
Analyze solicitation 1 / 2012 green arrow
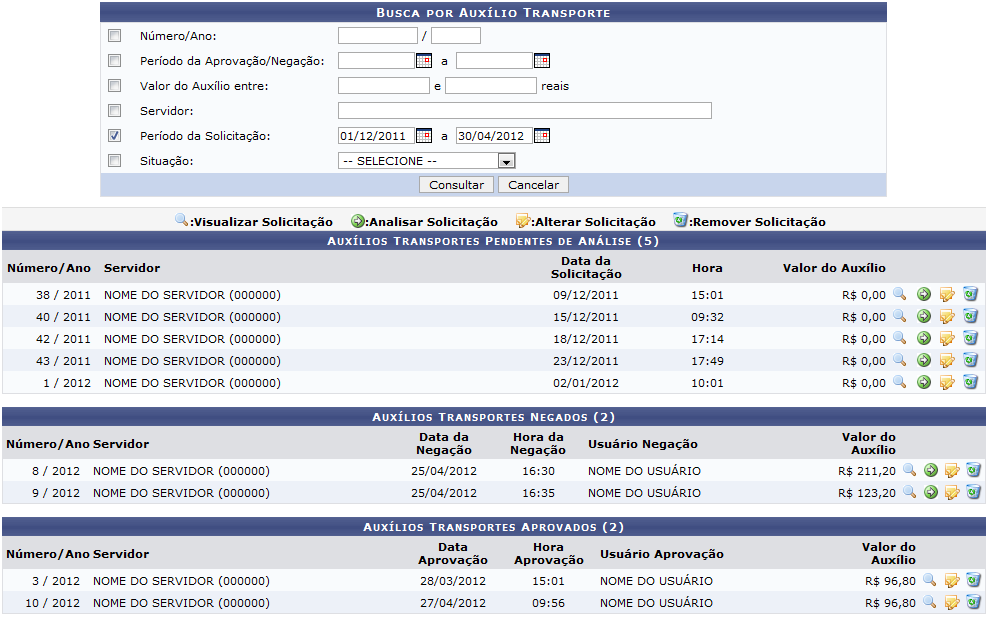[x=923, y=383]
